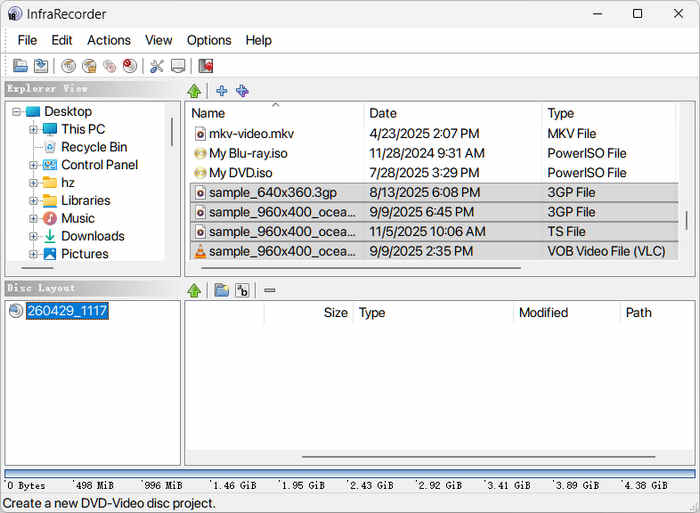Click the TS File type cell
The height and width of the screenshot is (513, 700).
click(566, 232)
